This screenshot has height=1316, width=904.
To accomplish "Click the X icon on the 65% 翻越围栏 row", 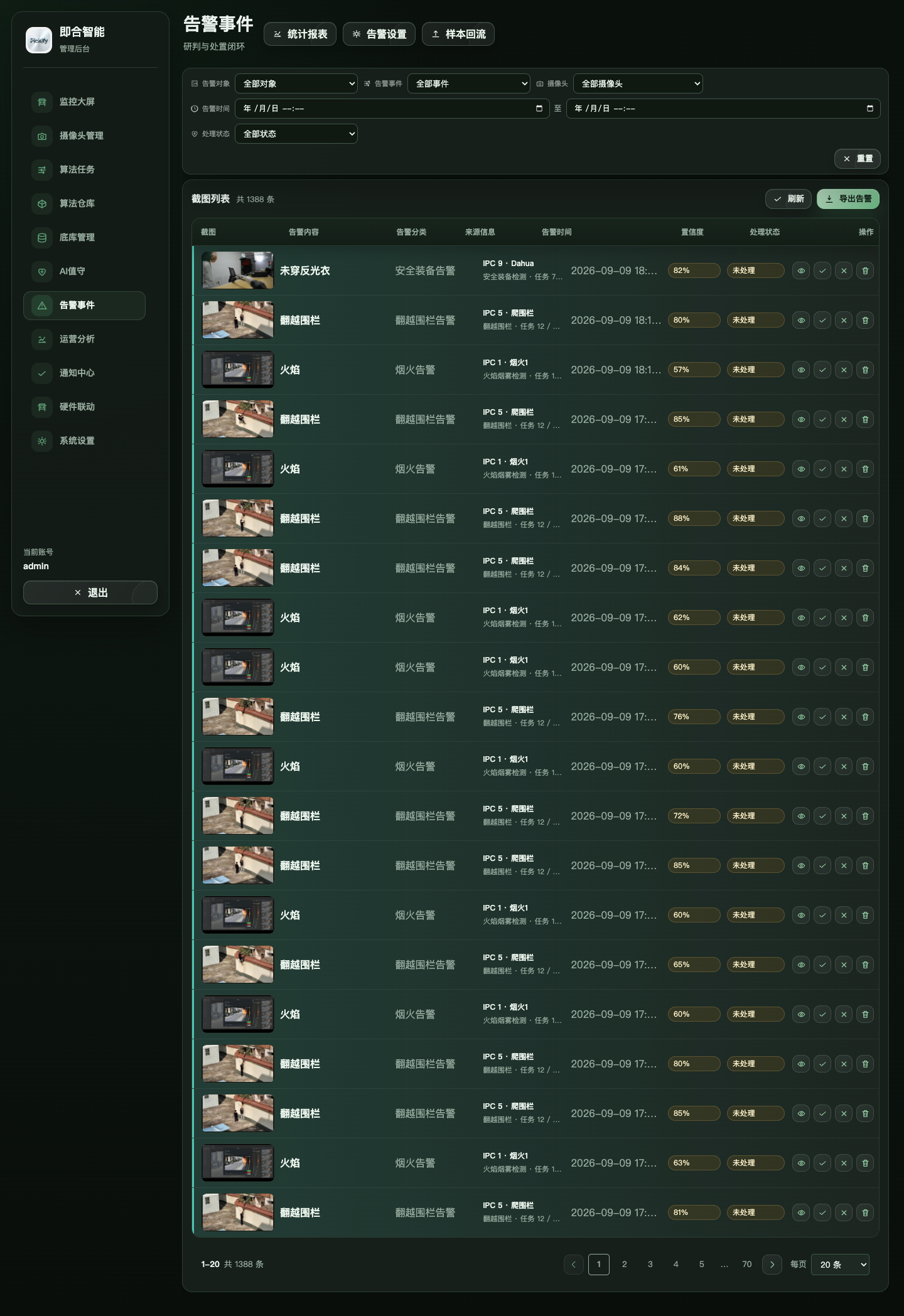I will (844, 965).
